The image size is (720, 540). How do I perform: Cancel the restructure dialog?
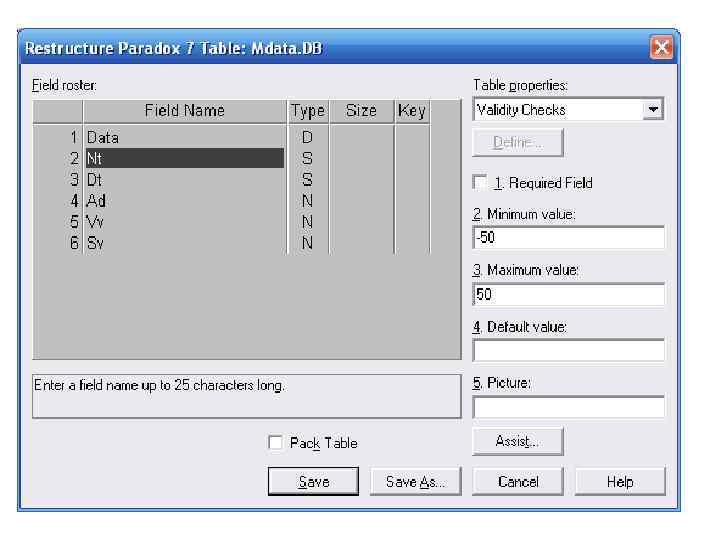pyautogui.click(x=518, y=481)
